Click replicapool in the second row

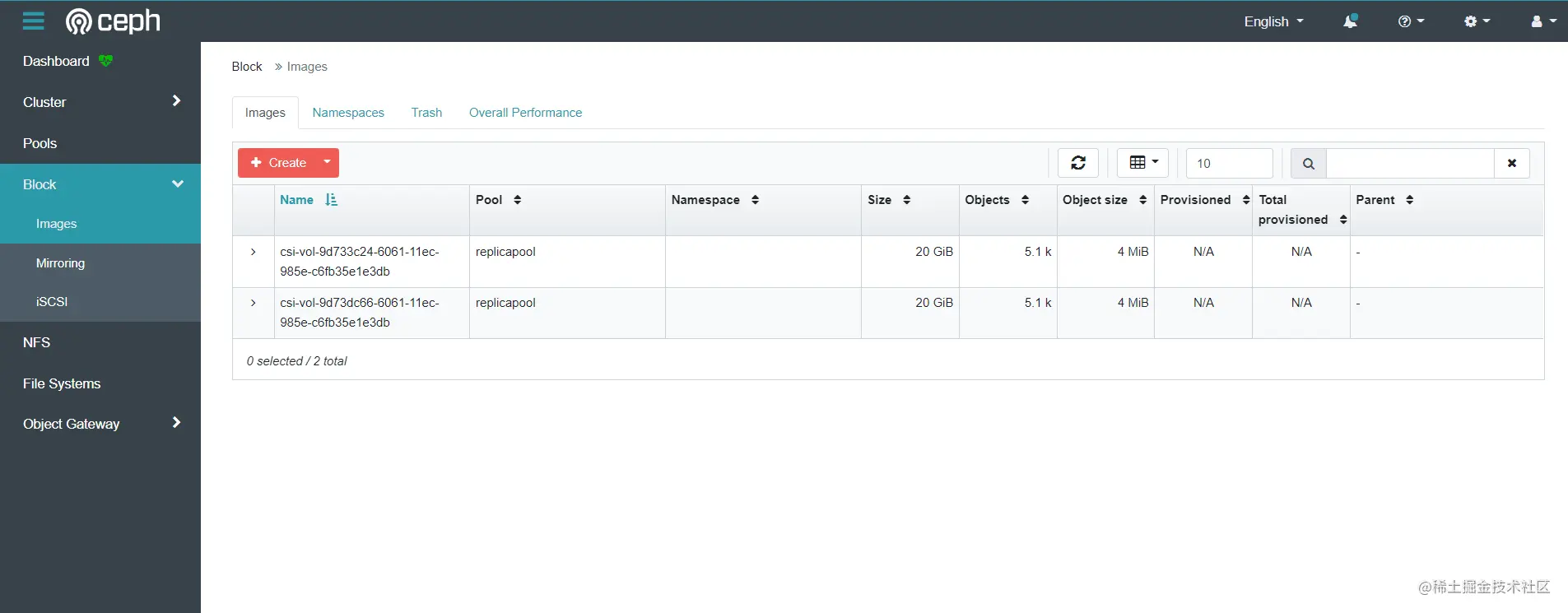(x=505, y=303)
